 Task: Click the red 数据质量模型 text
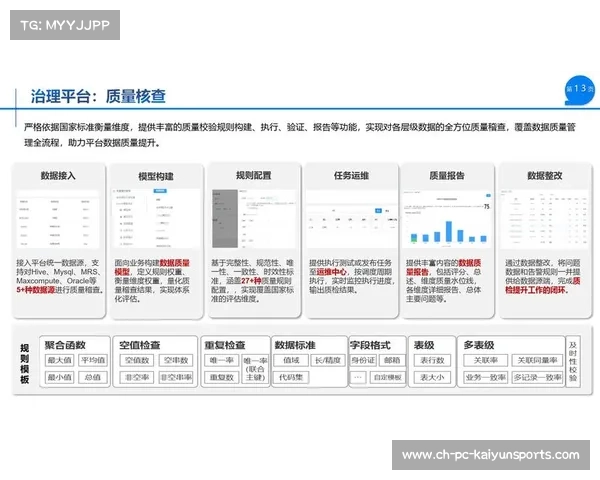click(x=152, y=267)
